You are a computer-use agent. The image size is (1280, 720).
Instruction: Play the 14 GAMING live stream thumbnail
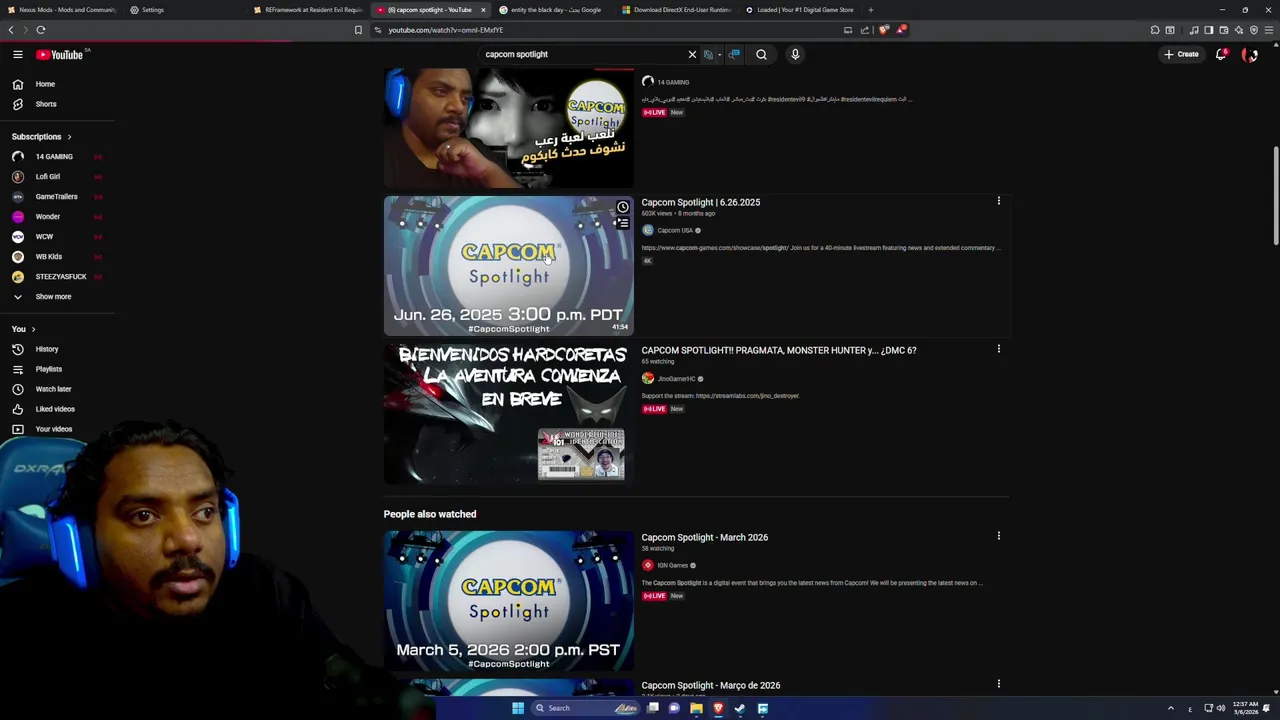click(508, 128)
